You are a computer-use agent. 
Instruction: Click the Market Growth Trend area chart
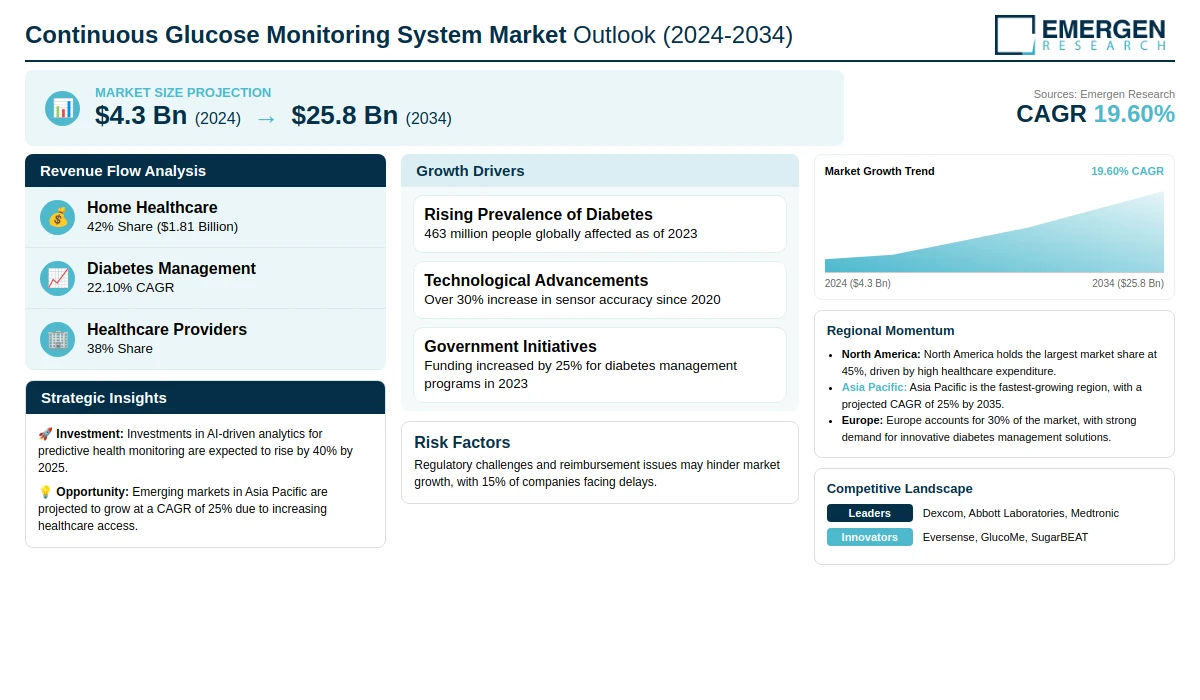pyautogui.click(x=994, y=235)
